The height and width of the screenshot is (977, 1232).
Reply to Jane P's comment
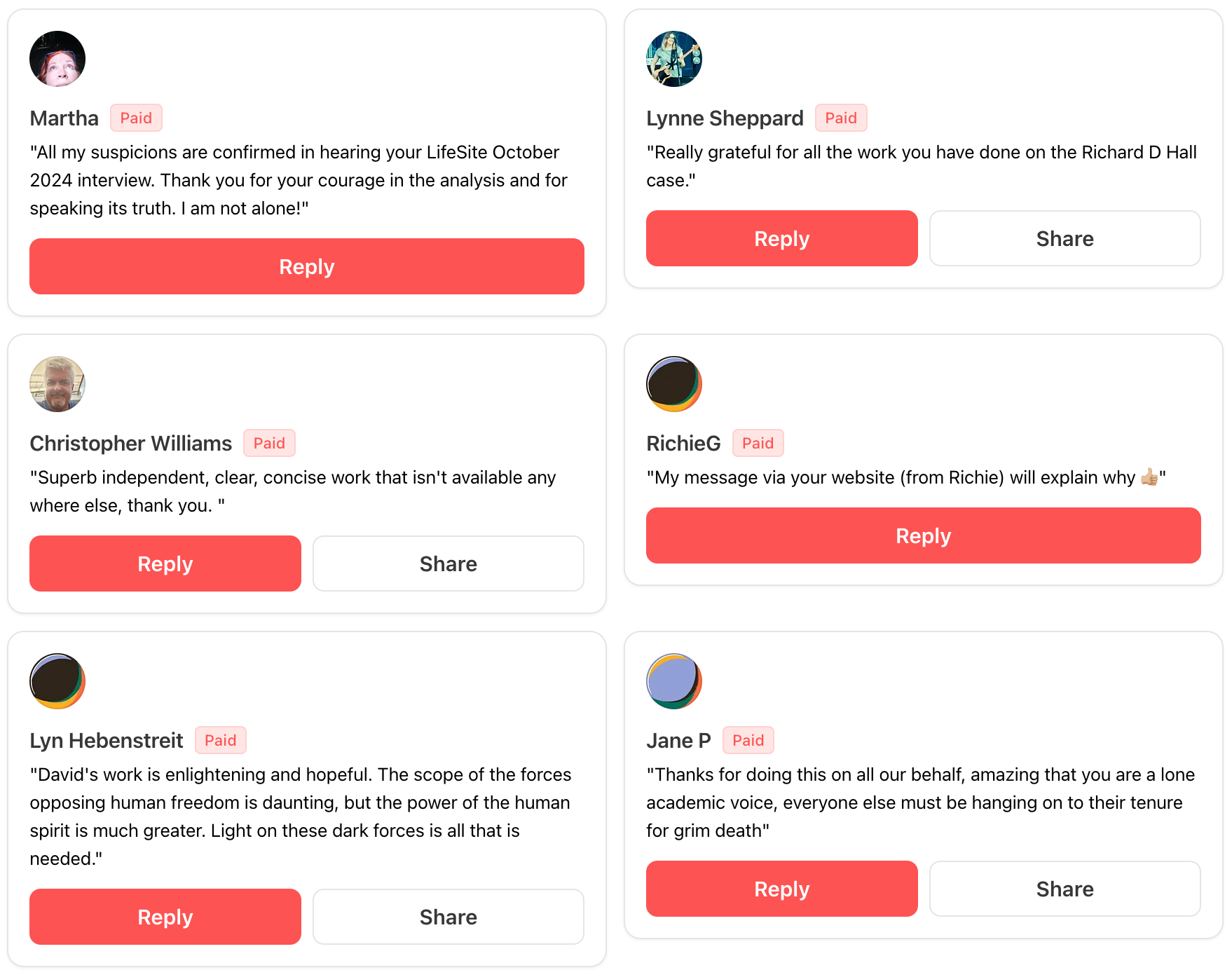781,889
